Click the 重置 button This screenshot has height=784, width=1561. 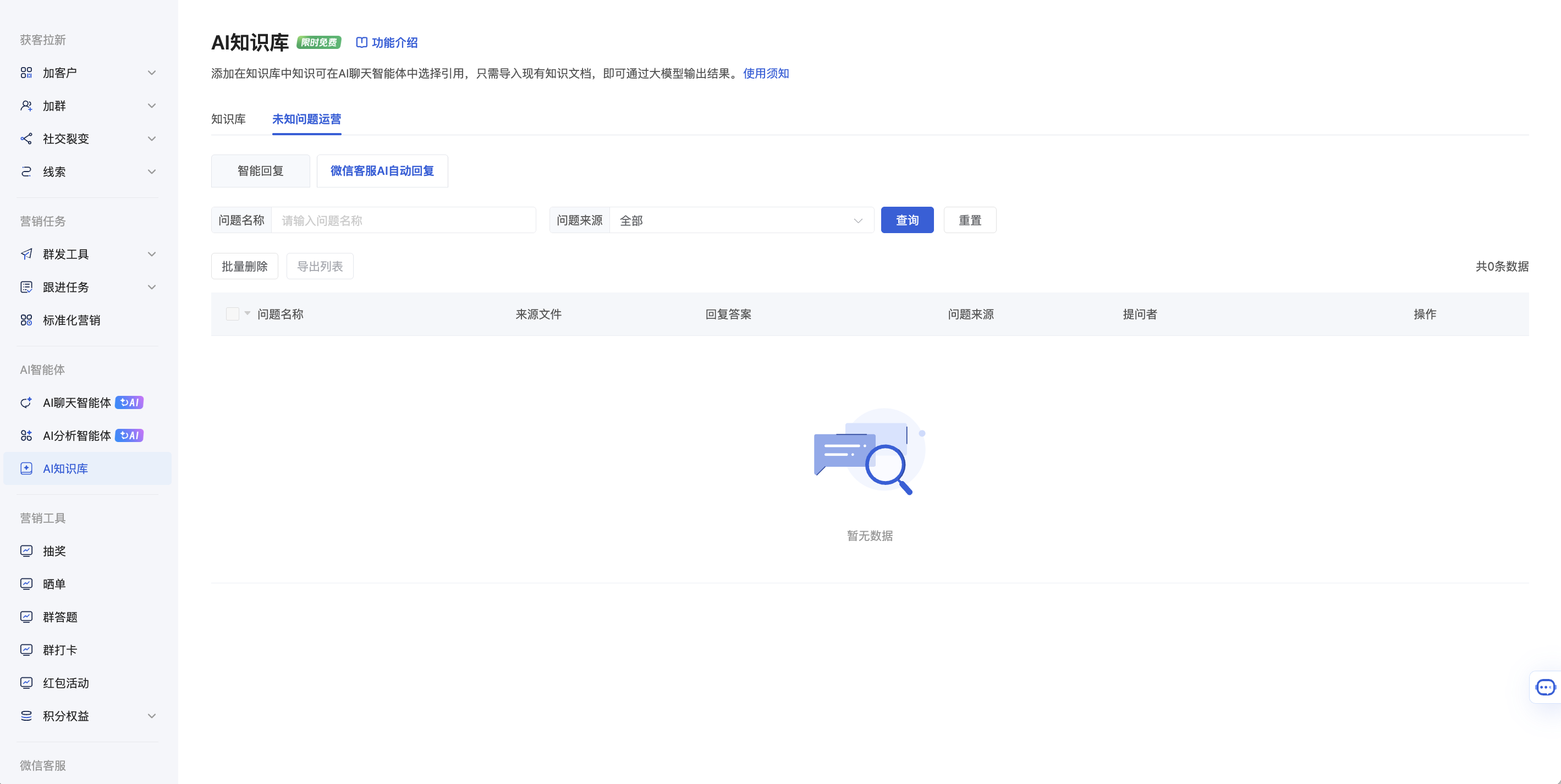tap(970, 220)
